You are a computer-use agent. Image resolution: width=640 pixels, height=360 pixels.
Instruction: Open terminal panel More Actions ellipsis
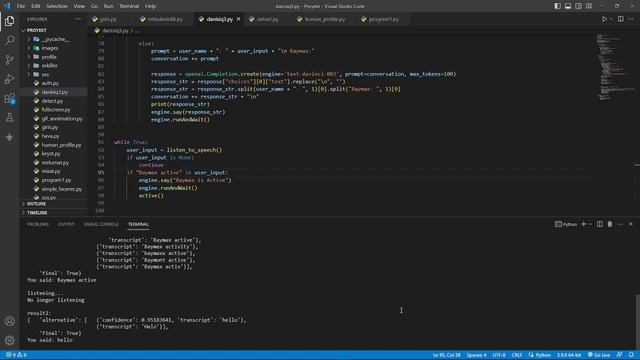click(x=620, y=224)
